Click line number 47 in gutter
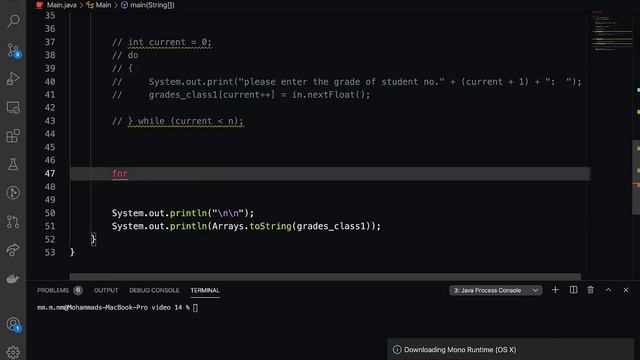Image resolution: width=640 pixels, height=360 pixels. point(50,173)
